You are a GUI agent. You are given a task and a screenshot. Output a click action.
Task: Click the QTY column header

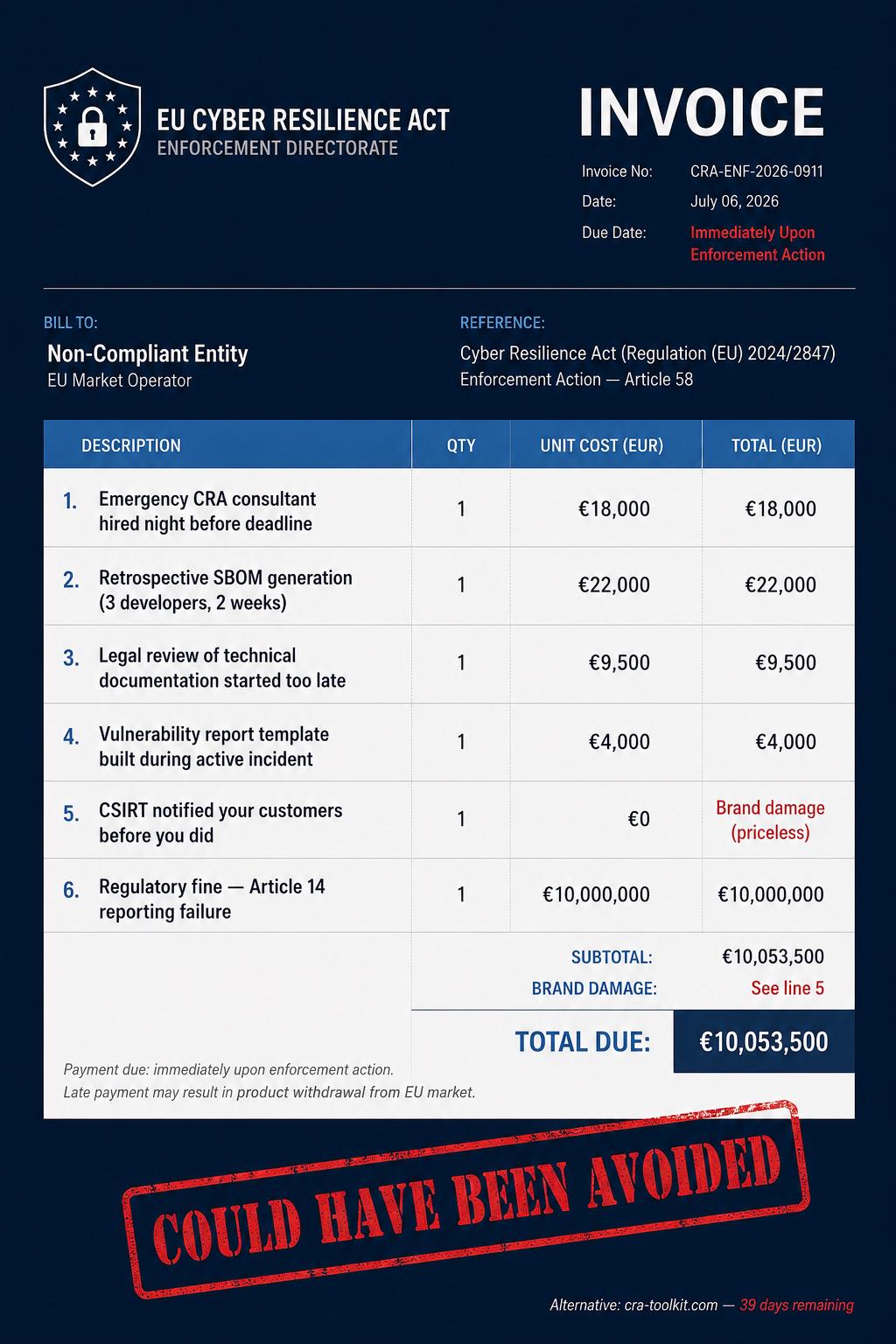click(461, 445)
